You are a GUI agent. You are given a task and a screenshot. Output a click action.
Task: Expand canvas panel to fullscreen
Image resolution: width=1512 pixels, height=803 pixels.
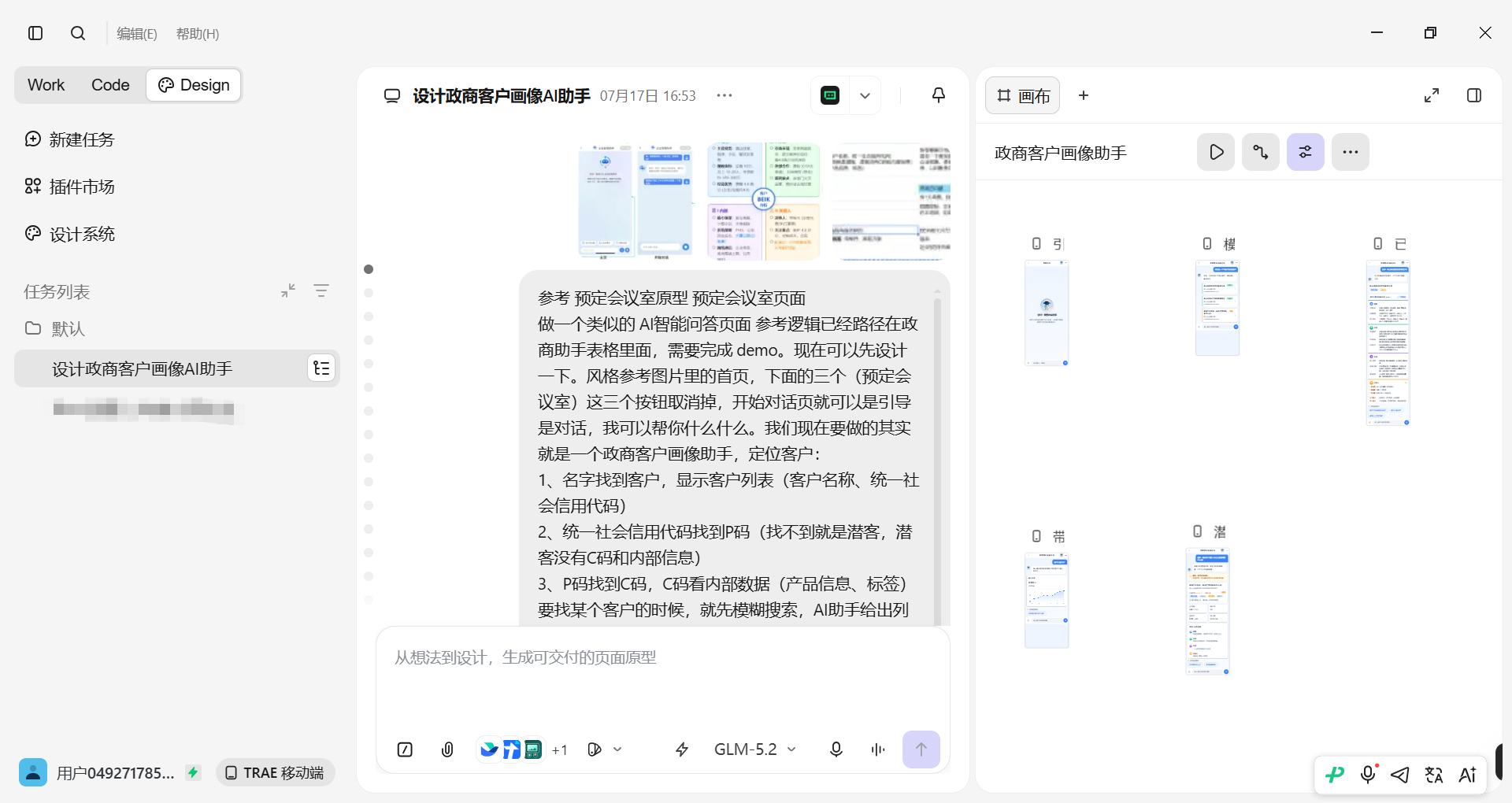1432,95
